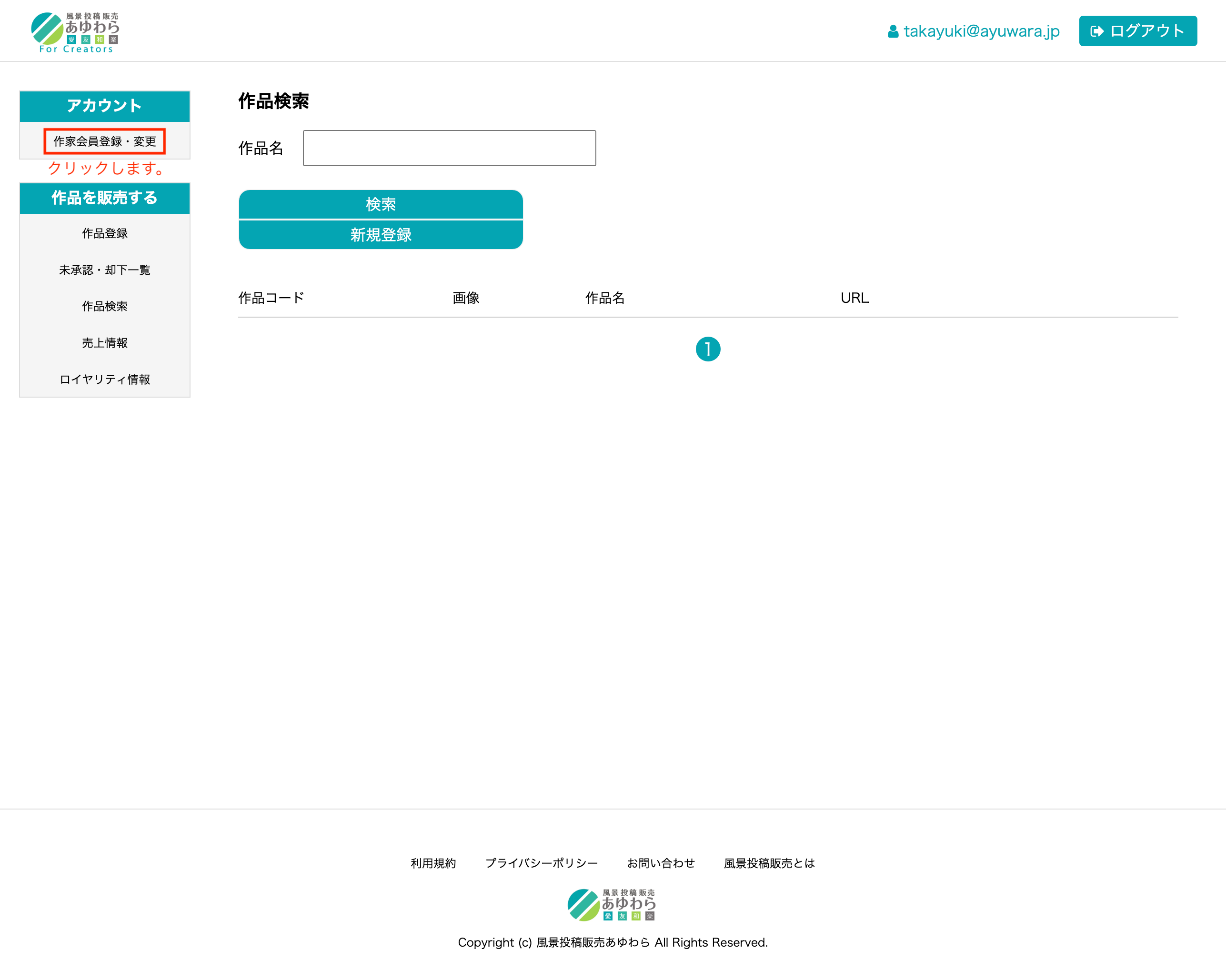Click the アカウント sidebar section header
The height and width of the screenshot is (980, 1226).
[x=105, y=106]
